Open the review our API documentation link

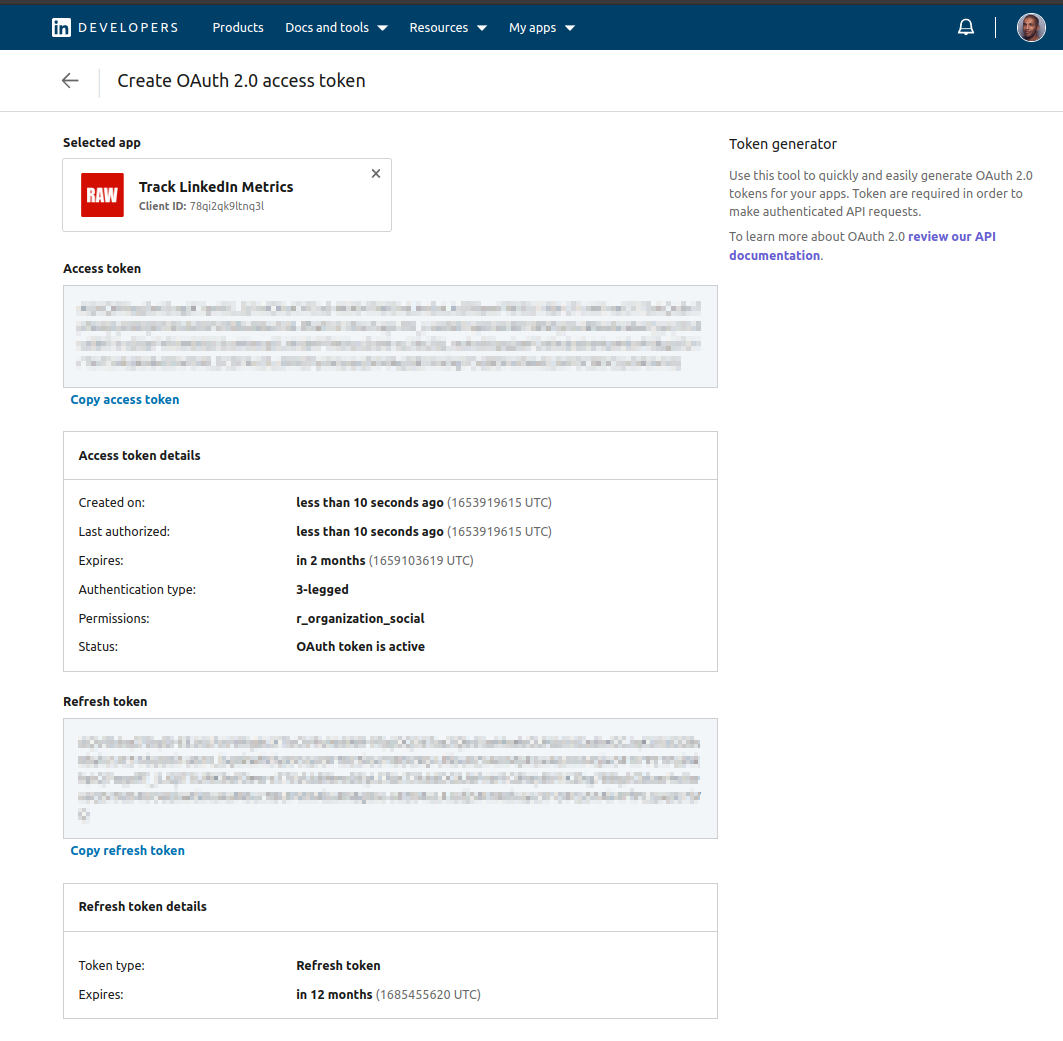click(862, 245)
